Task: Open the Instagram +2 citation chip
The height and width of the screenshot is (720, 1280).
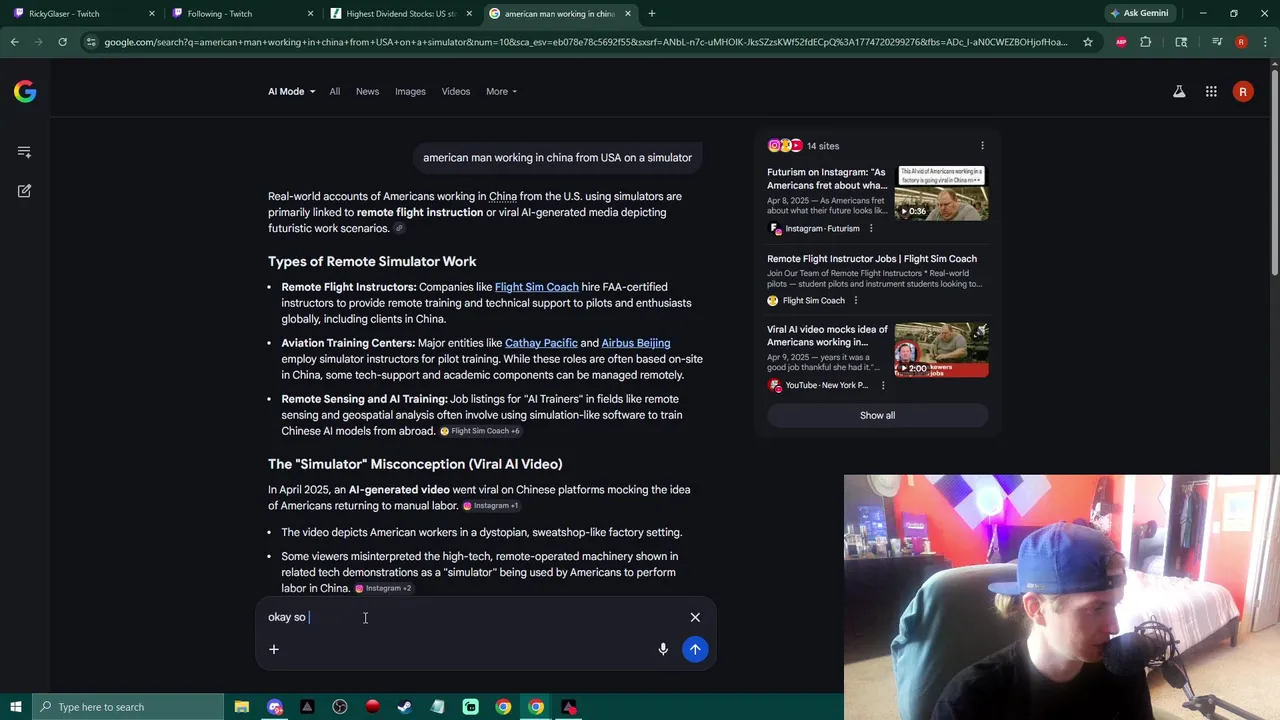Action: pyautogui.click(x=383, y=588)
